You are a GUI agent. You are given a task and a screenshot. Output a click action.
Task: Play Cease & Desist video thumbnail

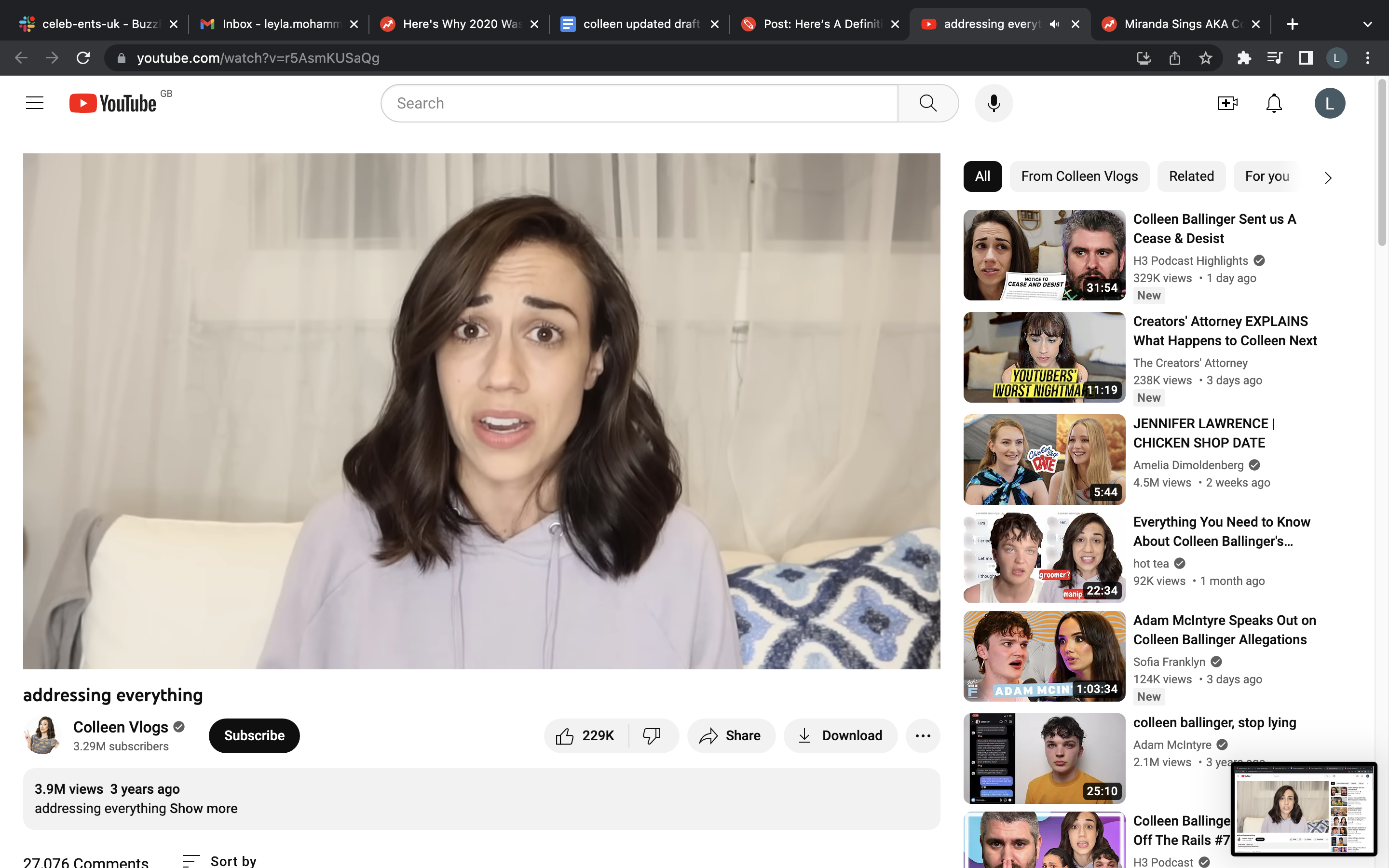point(1044,255)
